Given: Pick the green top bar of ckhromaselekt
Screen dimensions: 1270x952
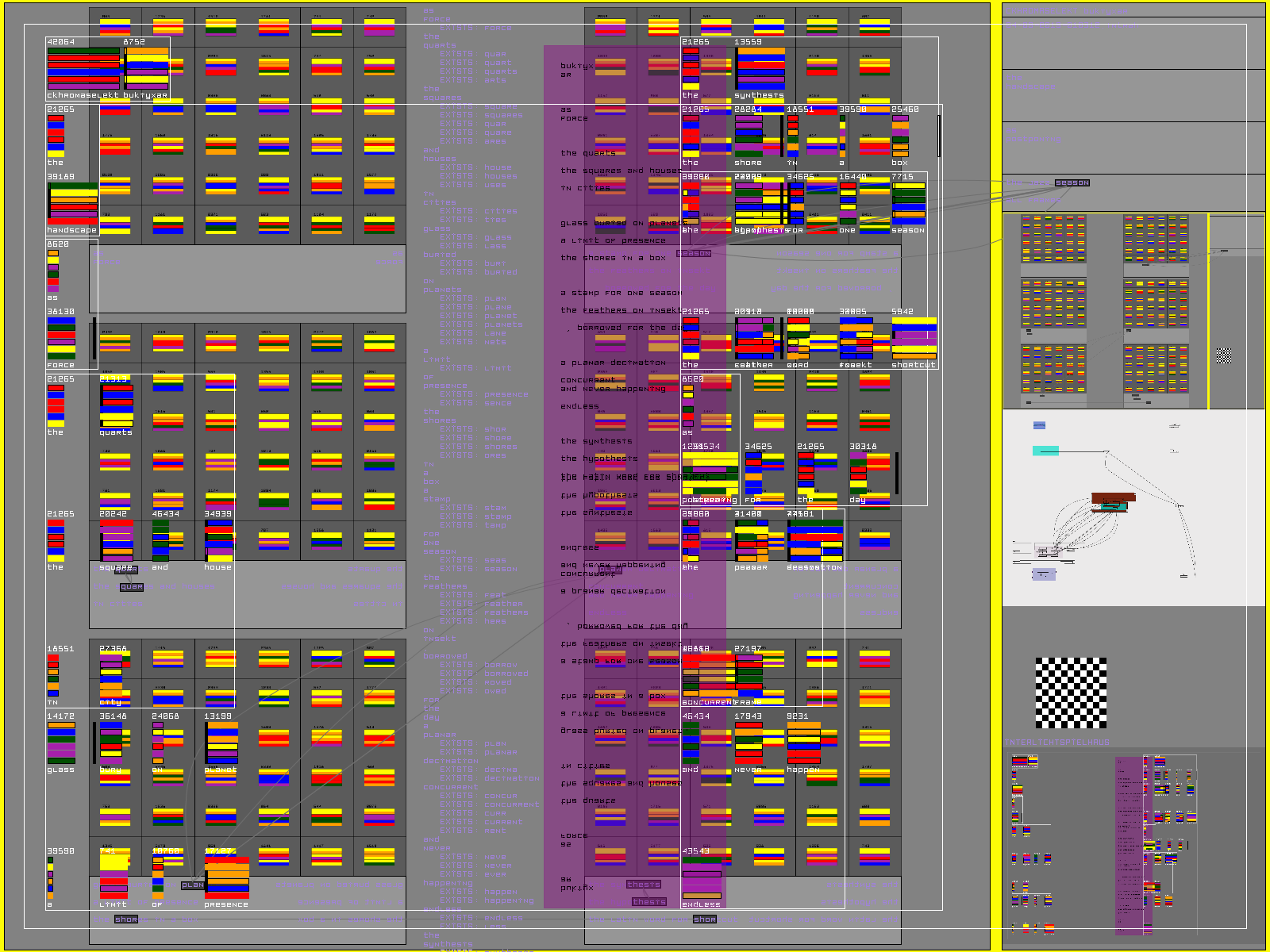Looking at the screenshot, I should tap(83, 51).
